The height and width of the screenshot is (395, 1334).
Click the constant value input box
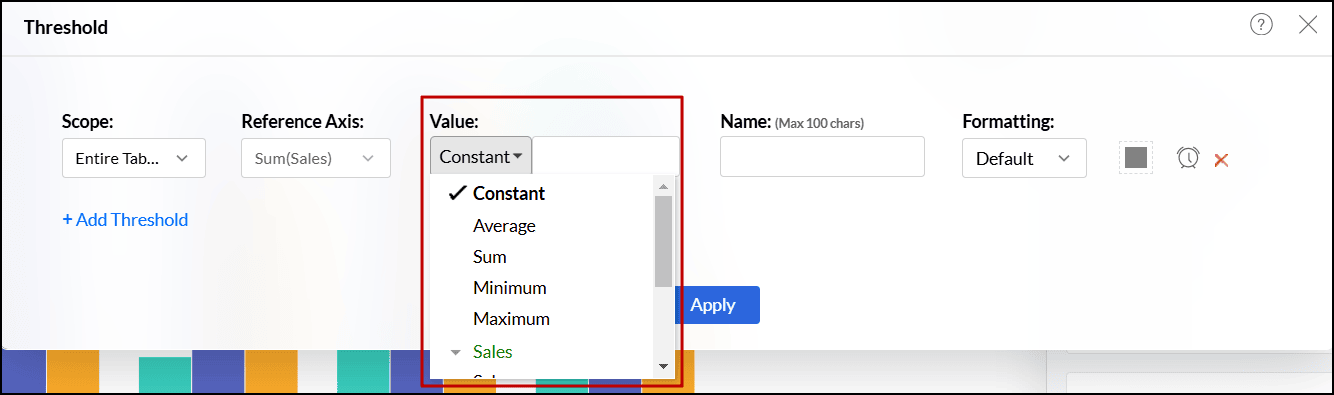(606, 156)
